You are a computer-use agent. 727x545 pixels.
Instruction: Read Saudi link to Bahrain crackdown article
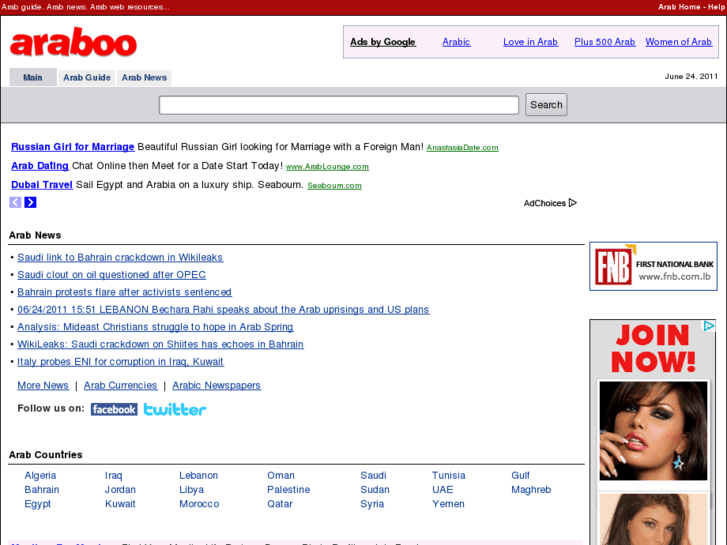click(x=120, y=257)
